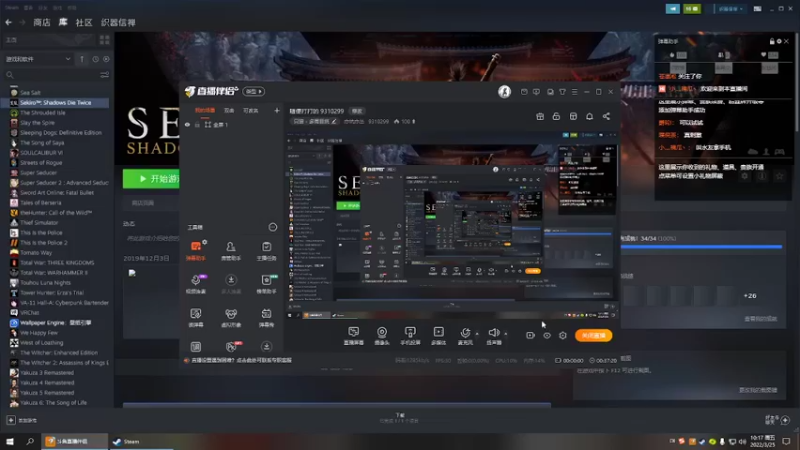Open the Windows Start button

[10, 441]
